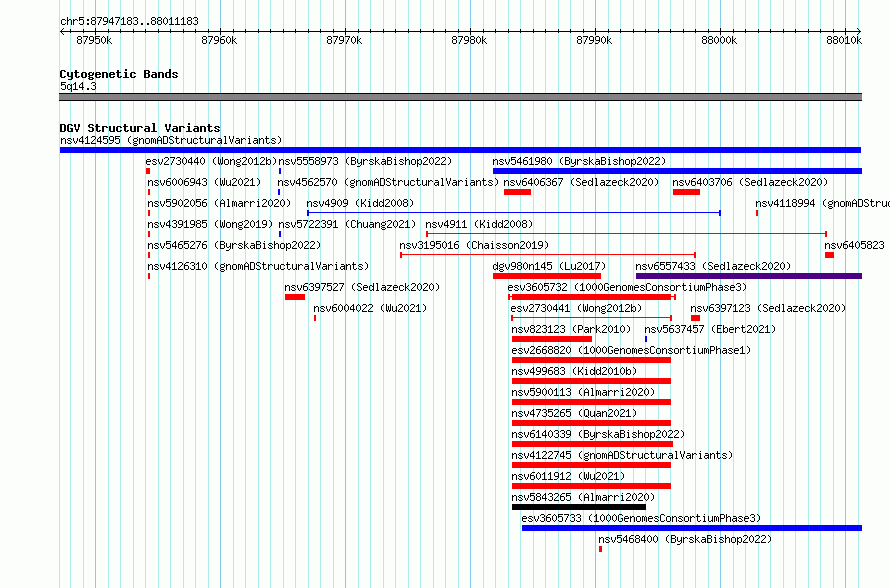
Task: Click esv2668820 (1000GenomesConsortiumPhase1) label
Action: 631,350
